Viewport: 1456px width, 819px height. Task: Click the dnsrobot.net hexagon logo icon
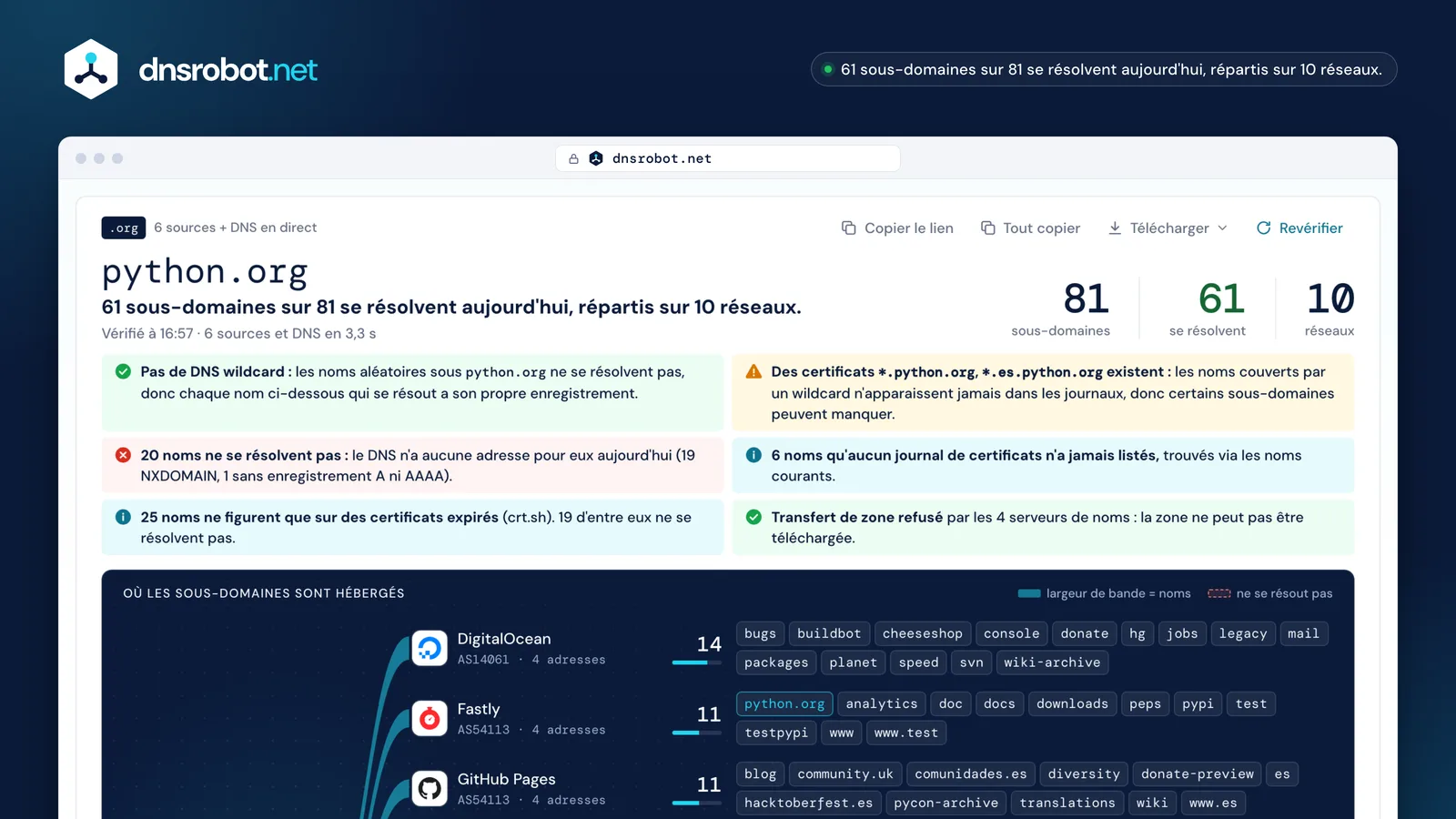click(91, 69)
